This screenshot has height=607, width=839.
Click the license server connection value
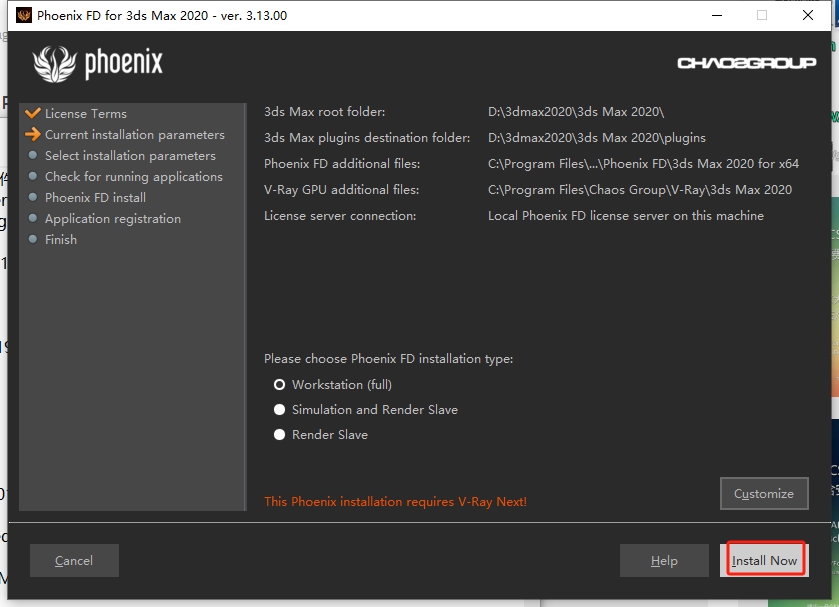(x=626, y=216)
